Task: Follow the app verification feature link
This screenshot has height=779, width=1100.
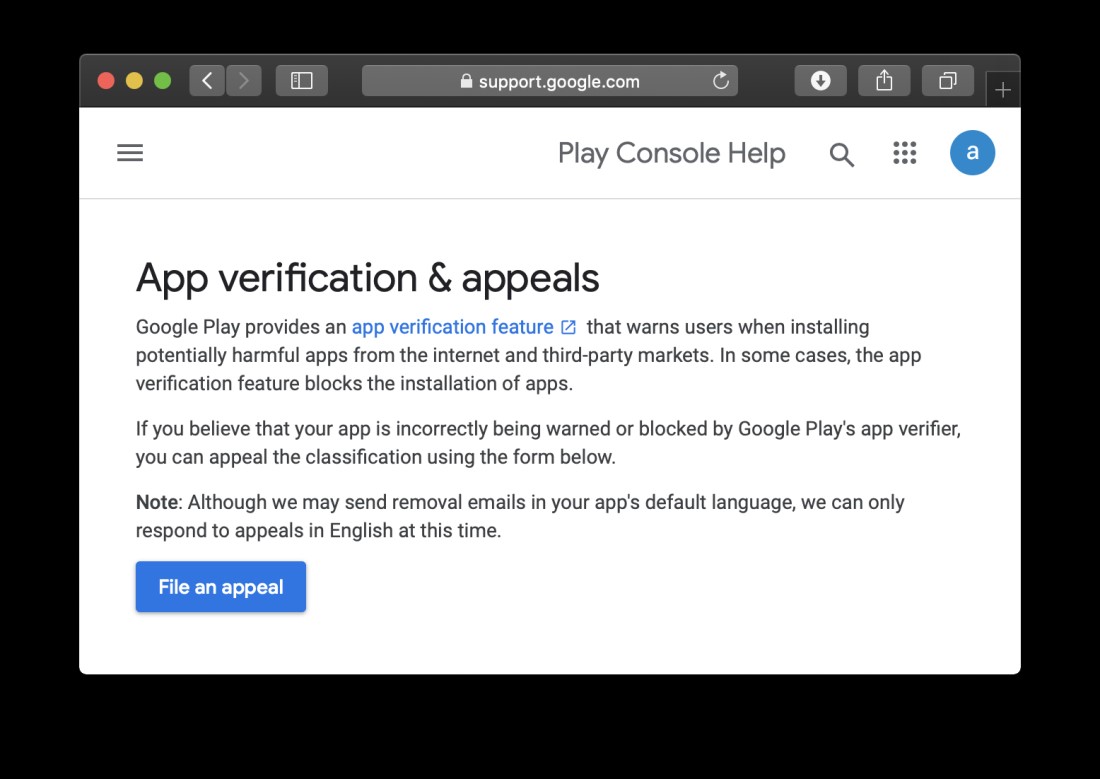Action: point(452,327)
